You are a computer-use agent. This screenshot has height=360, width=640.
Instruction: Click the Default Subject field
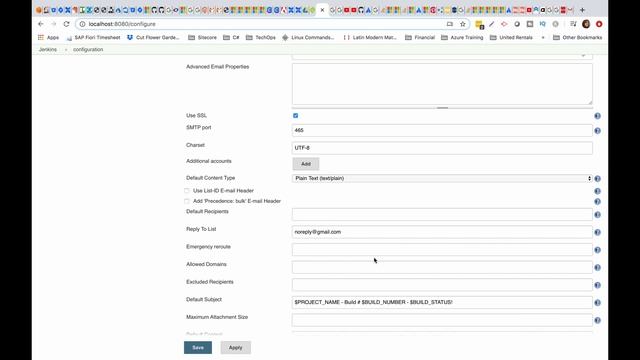point(442,302)
